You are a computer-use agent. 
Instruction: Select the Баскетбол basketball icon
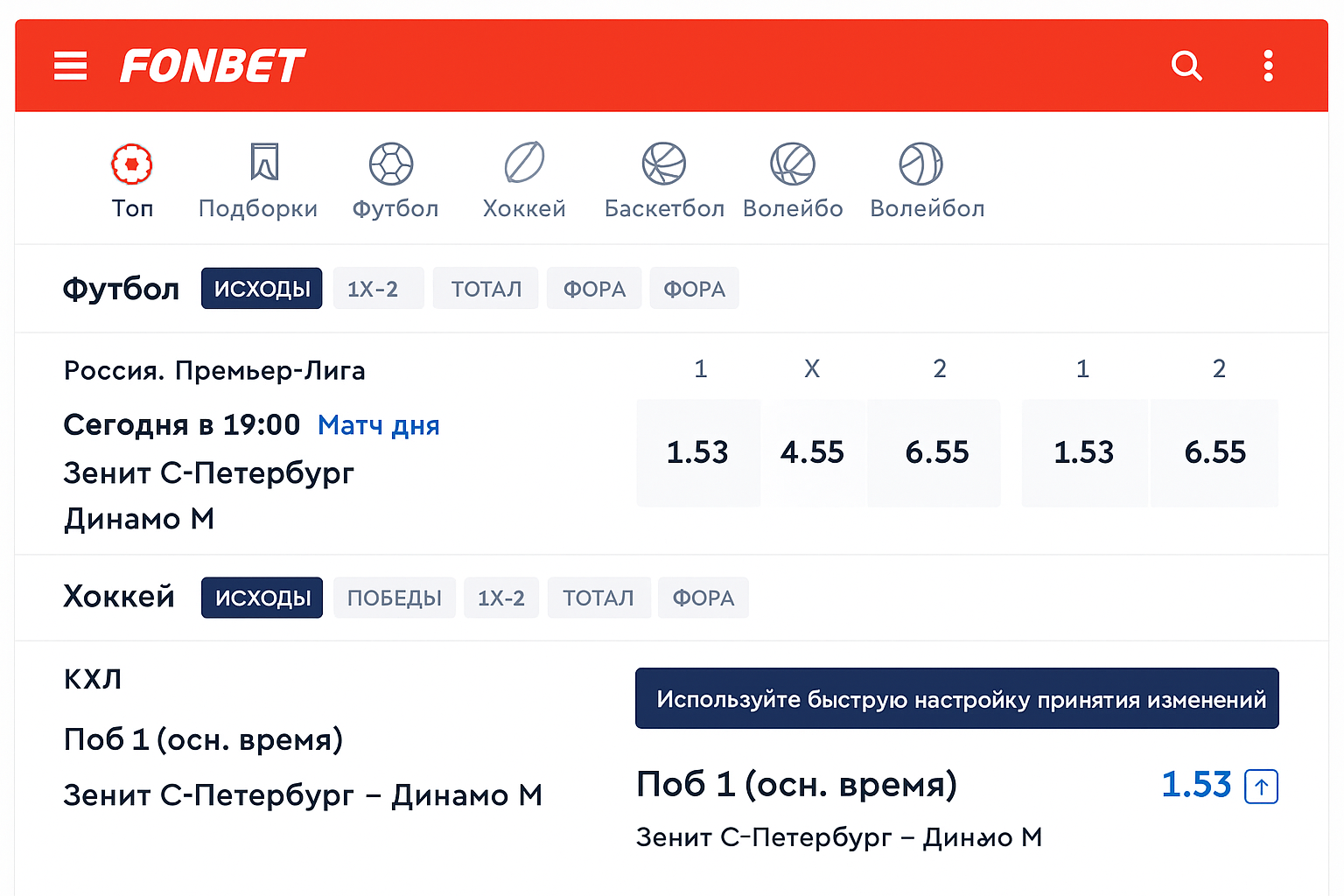point(664,164)
